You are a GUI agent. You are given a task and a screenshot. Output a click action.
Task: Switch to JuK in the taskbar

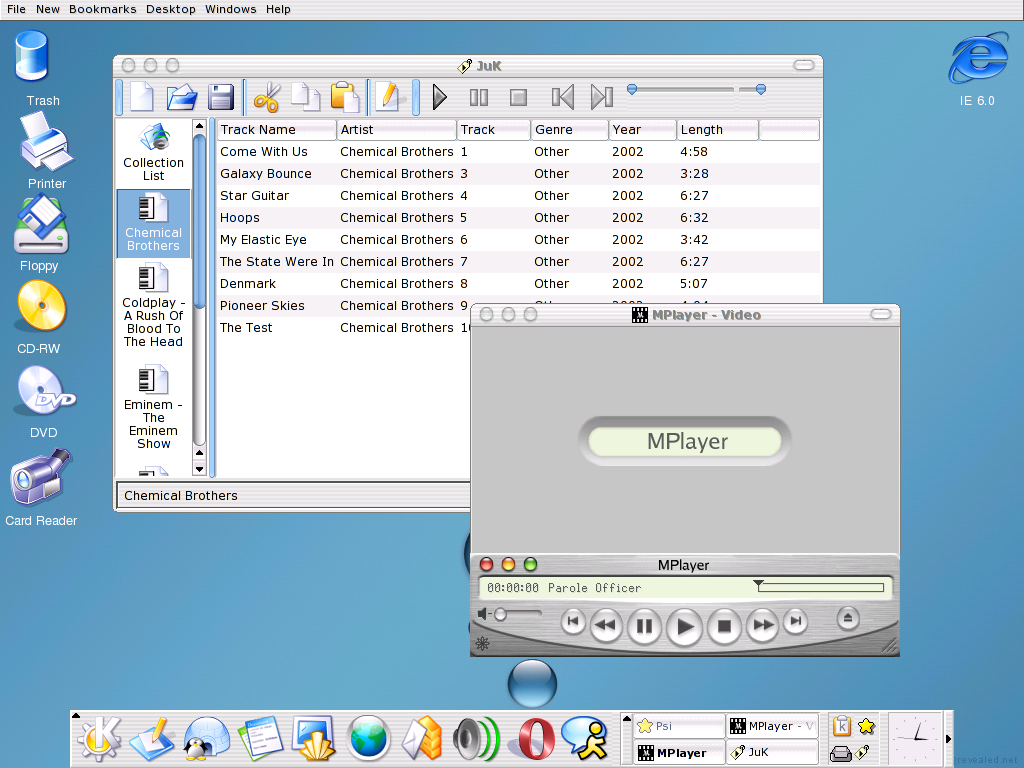(773, 752)
